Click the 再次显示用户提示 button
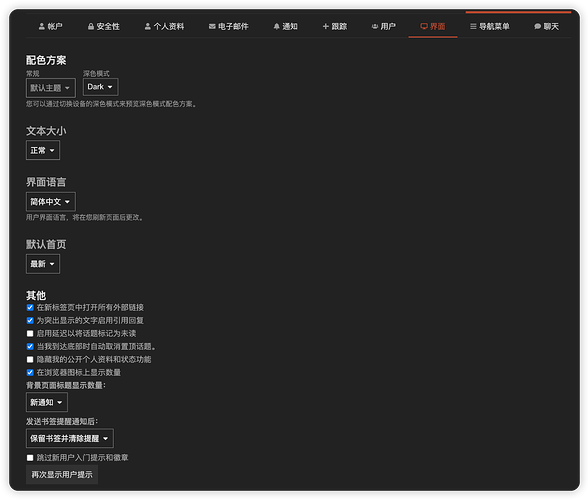 [62, 474]
